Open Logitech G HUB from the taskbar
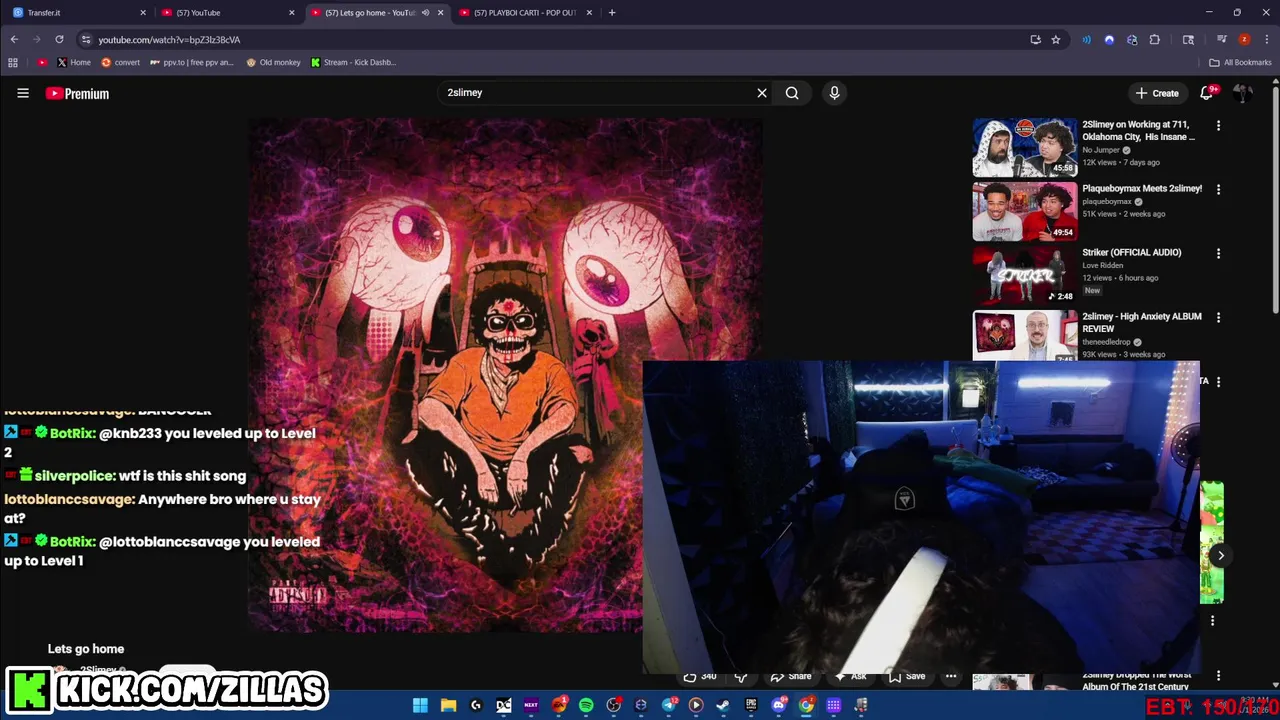 point(476,705)
